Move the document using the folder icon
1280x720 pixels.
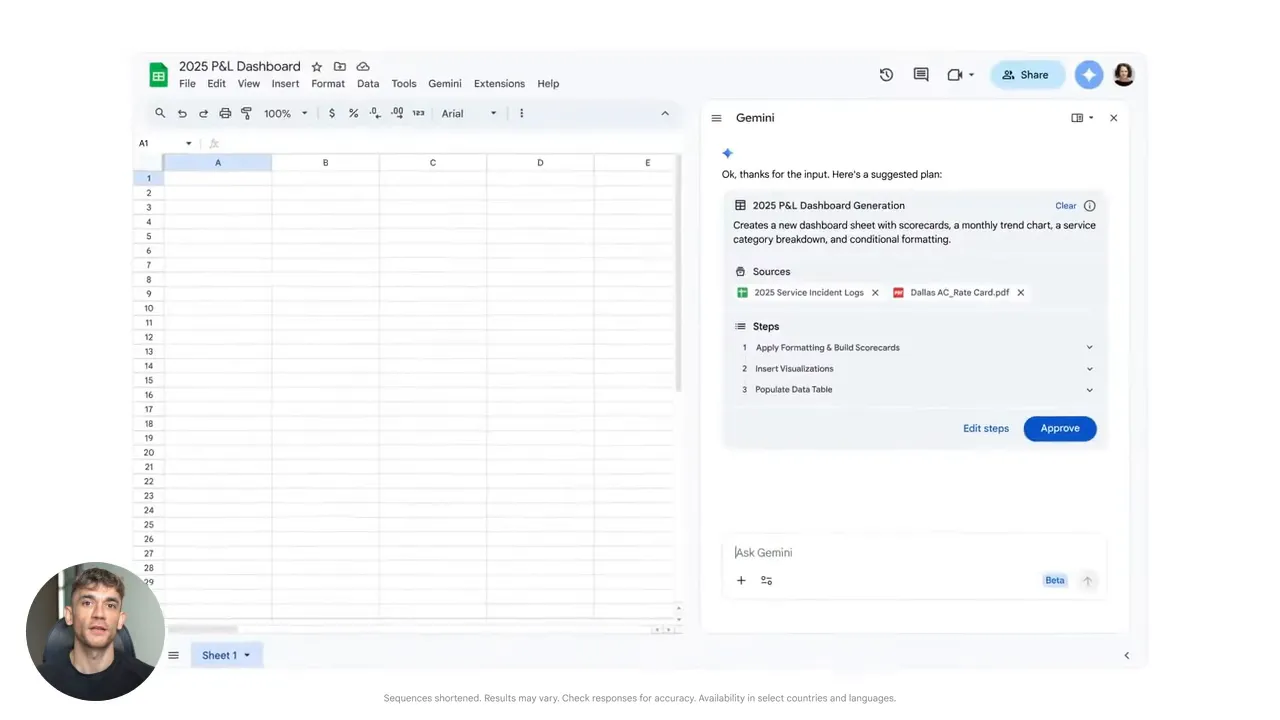pos(340,67)
